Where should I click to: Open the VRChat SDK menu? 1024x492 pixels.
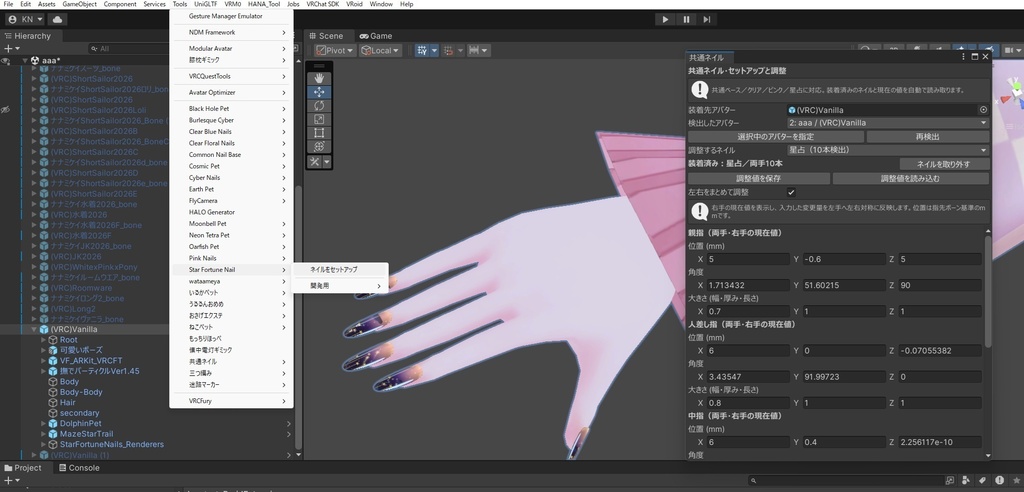click(323, 4)
